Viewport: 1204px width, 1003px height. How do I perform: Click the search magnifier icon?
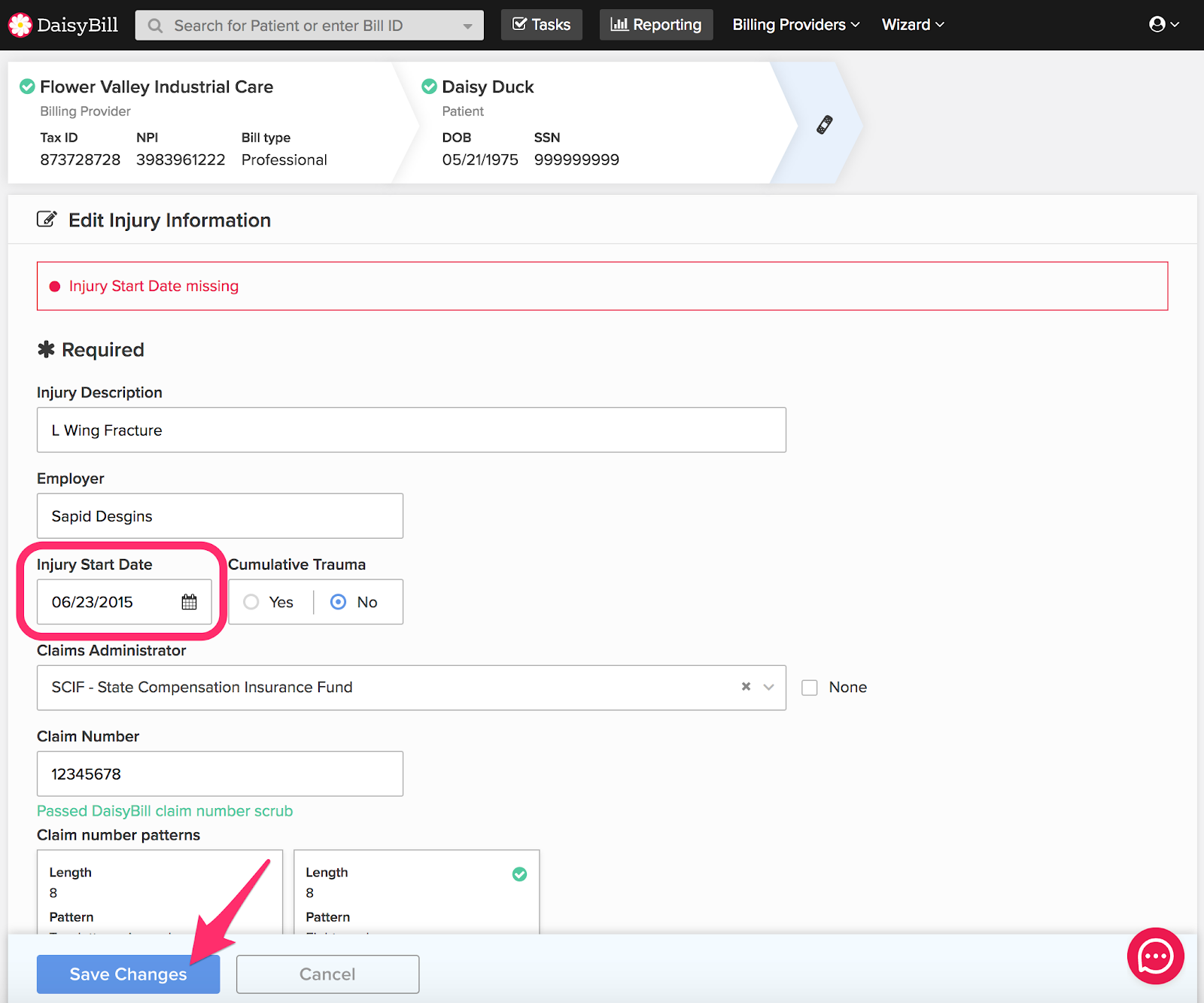click(156, 26)
